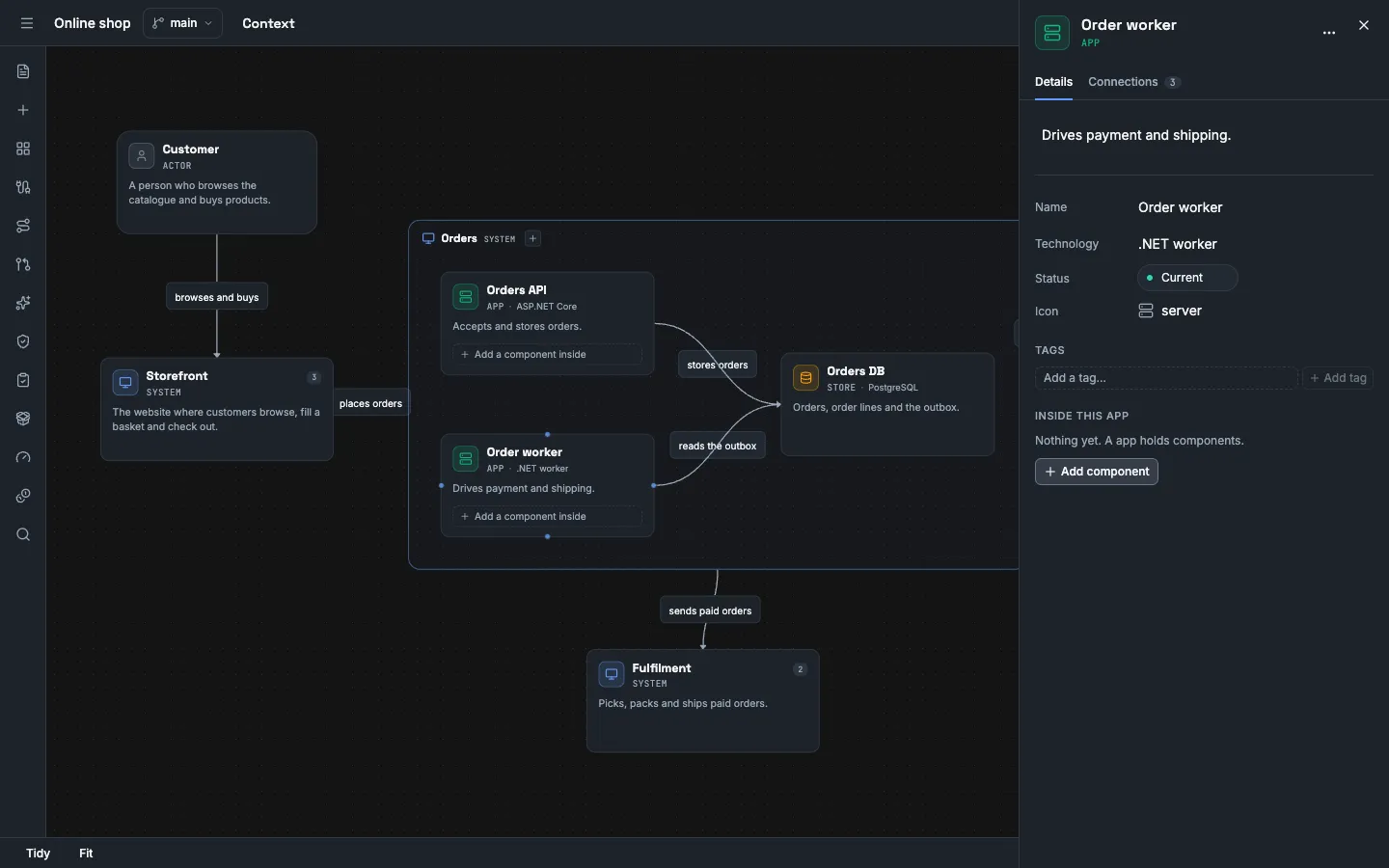1389x868 pixels.
Task: Open the package box icon in sidebar
Action: tap(23, 419)
